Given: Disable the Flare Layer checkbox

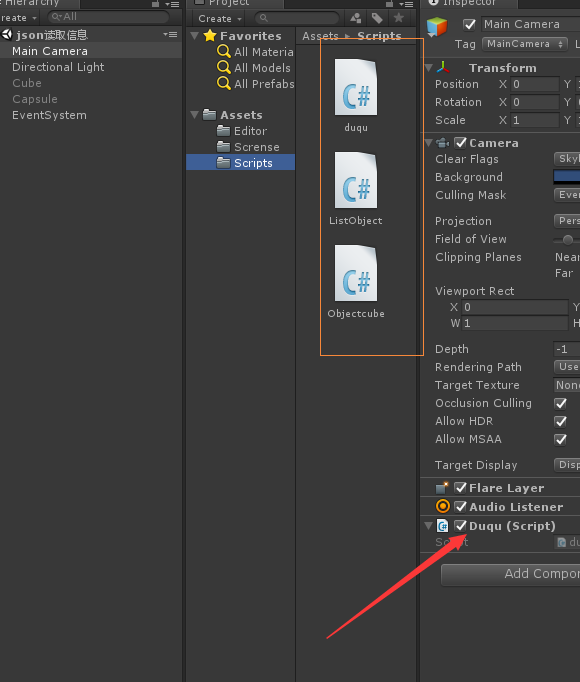Looking at the screenshot, I should click(x=460, y=488).
